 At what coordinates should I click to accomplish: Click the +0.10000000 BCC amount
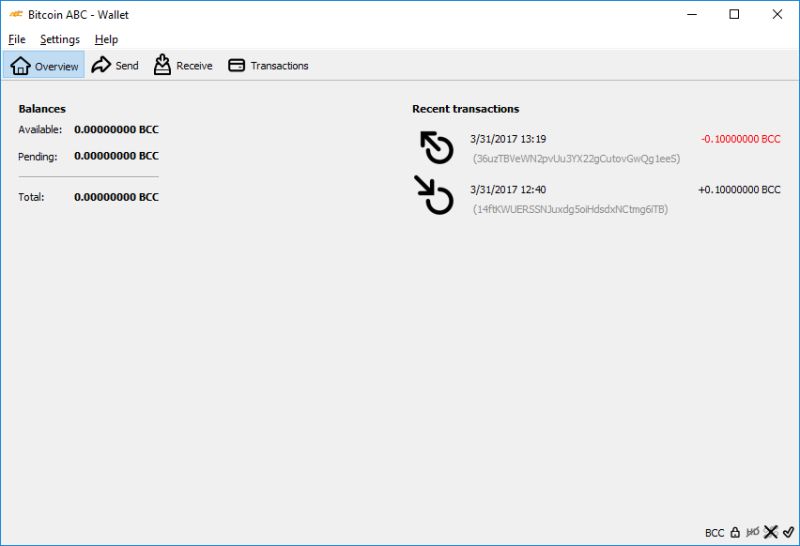tap(739, 189)
